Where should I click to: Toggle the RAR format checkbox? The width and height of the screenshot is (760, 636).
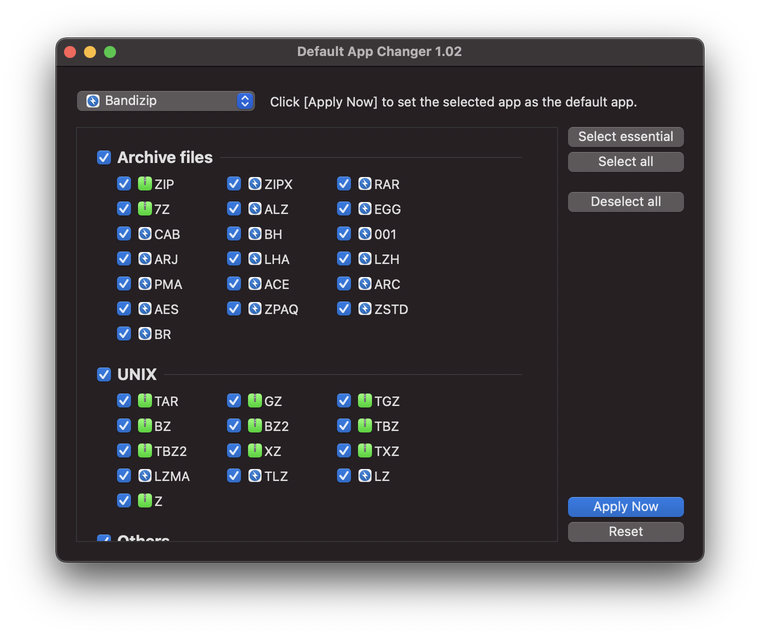click(x=344, y=184)
